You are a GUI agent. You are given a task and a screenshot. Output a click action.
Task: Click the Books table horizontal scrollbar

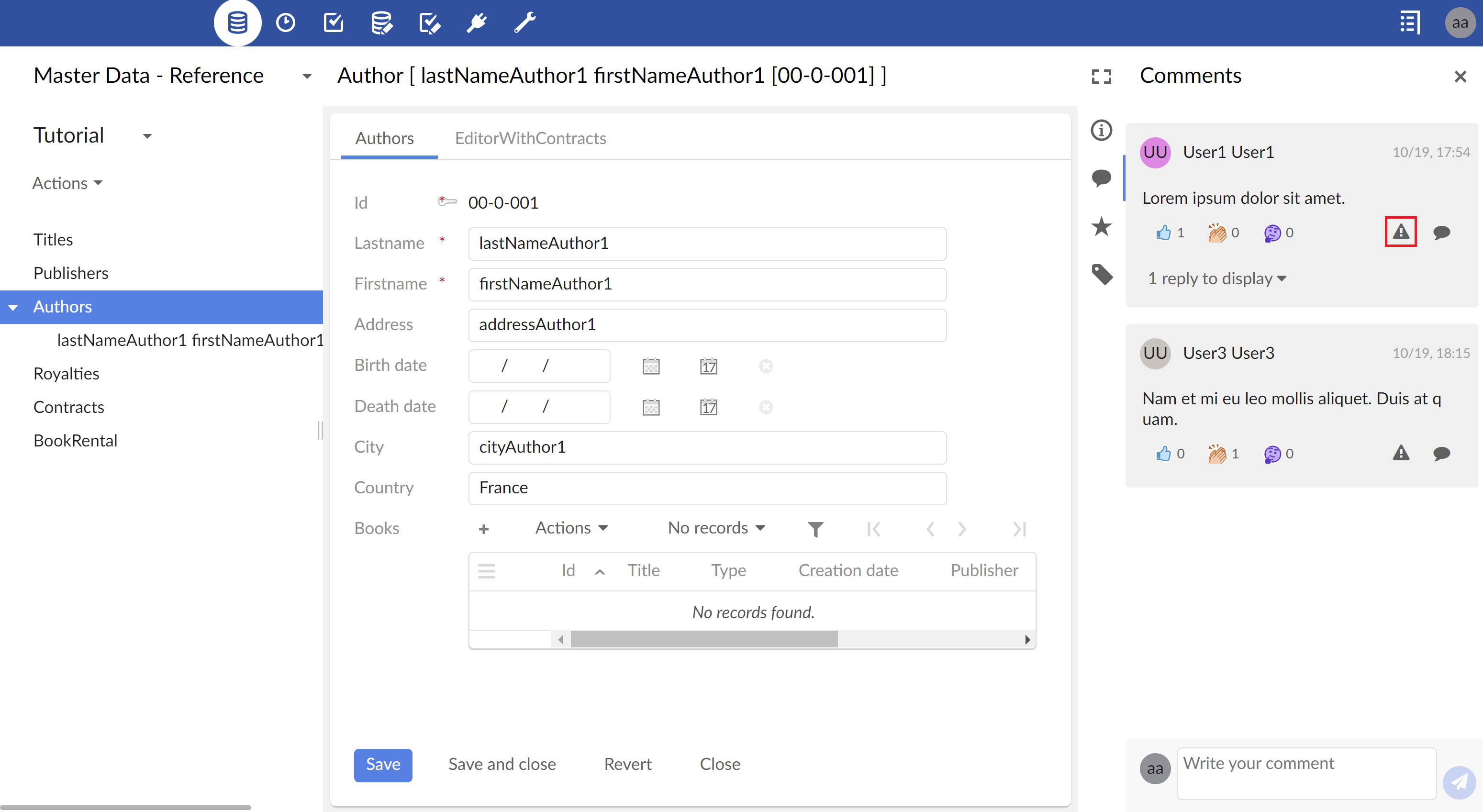point(703,639)
